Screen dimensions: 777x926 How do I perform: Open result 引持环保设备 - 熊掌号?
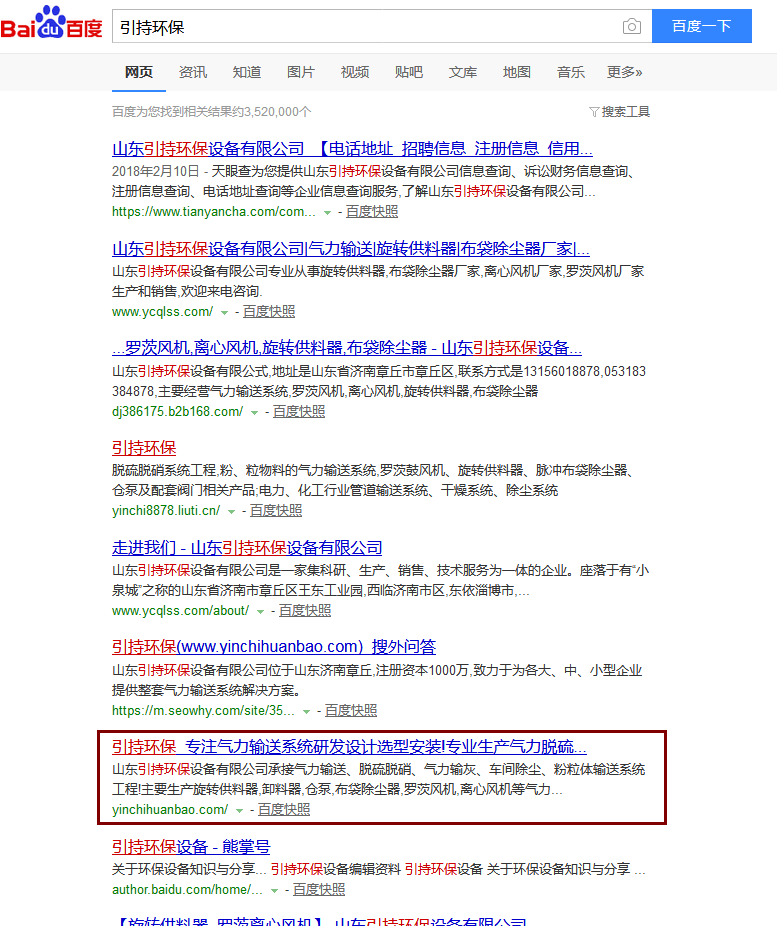pos(191,846)
